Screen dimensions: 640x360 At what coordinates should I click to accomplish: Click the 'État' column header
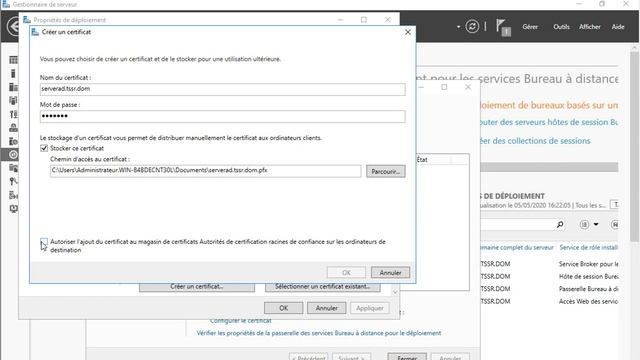tap(422, 160)
